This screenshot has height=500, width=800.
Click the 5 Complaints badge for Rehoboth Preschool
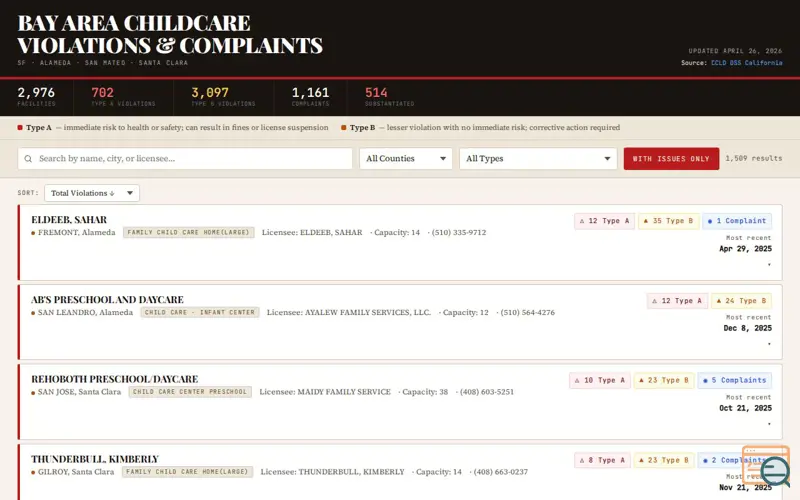pyautogui.click(x=734, y=380)
